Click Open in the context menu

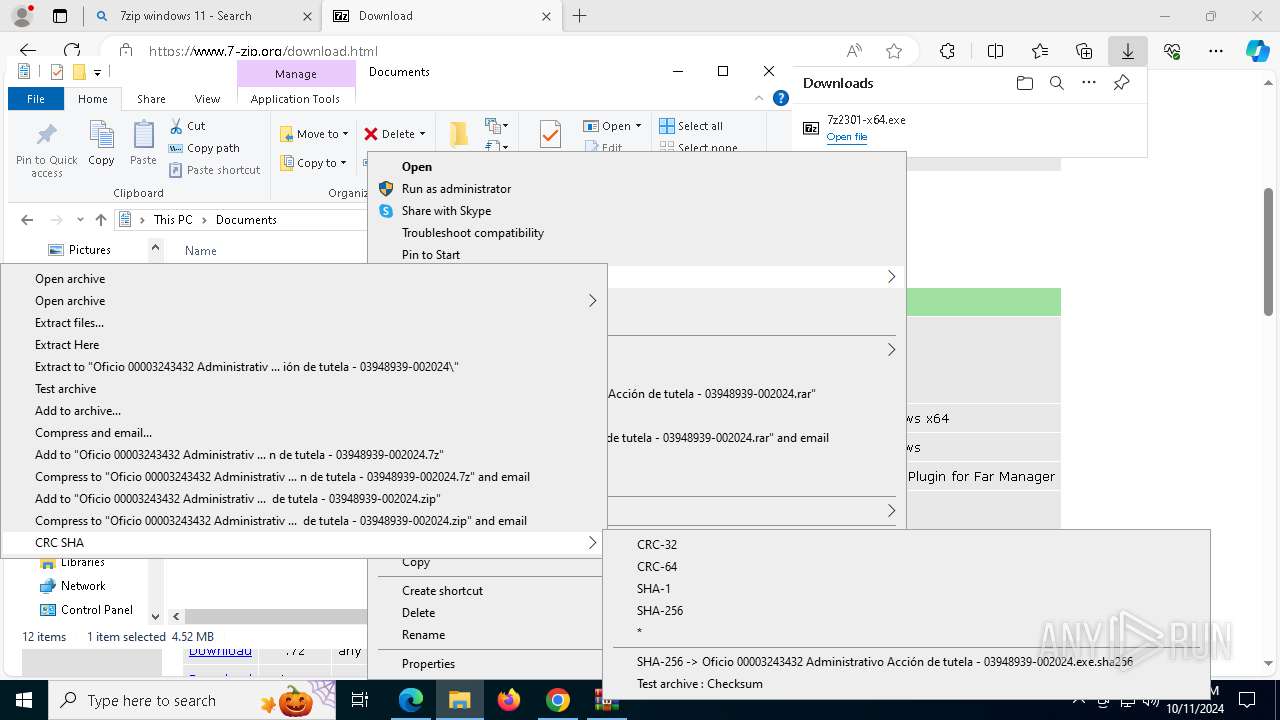pos(417,167)
